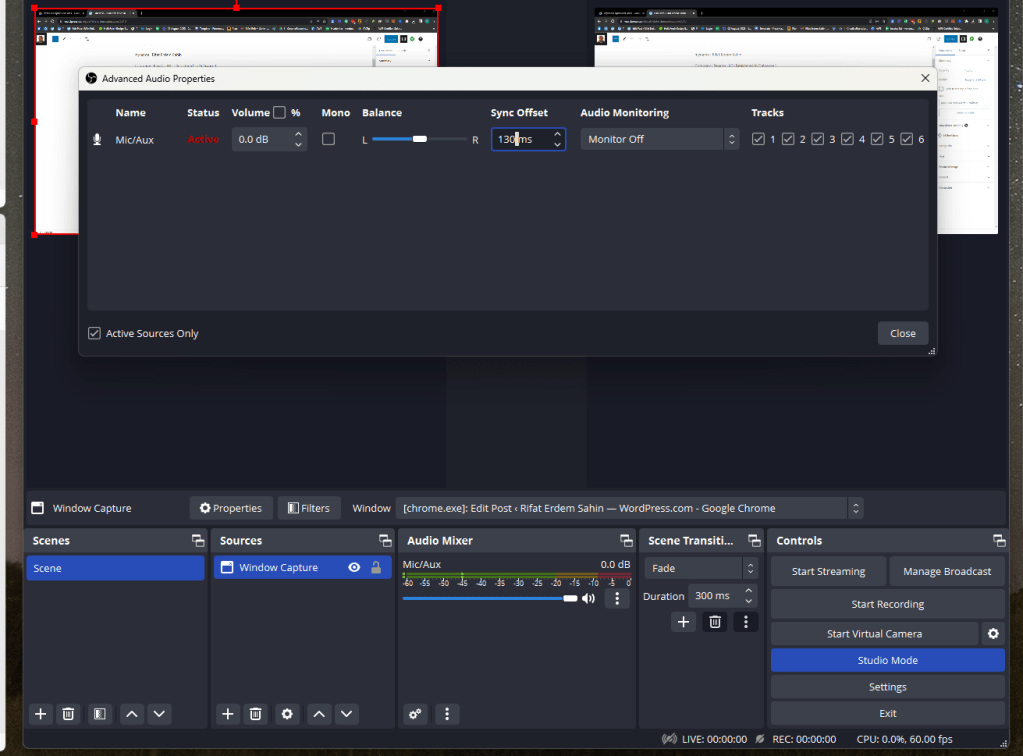
Task: Toggle Studio Mode button
Action: (888, 660)
